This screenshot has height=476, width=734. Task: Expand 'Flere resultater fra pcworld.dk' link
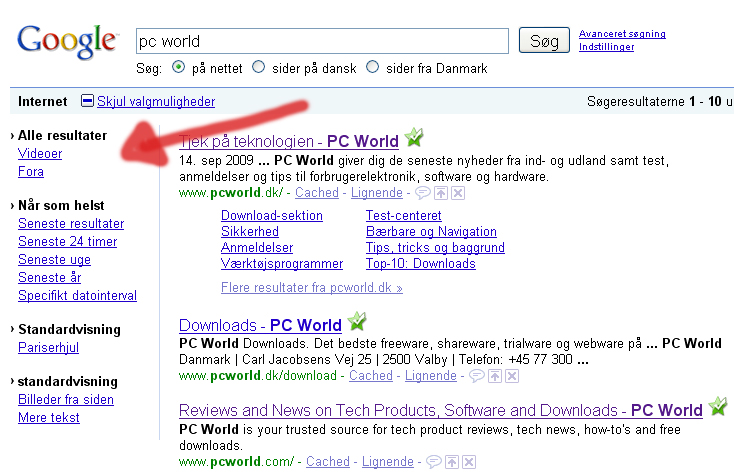coord(311,288)
